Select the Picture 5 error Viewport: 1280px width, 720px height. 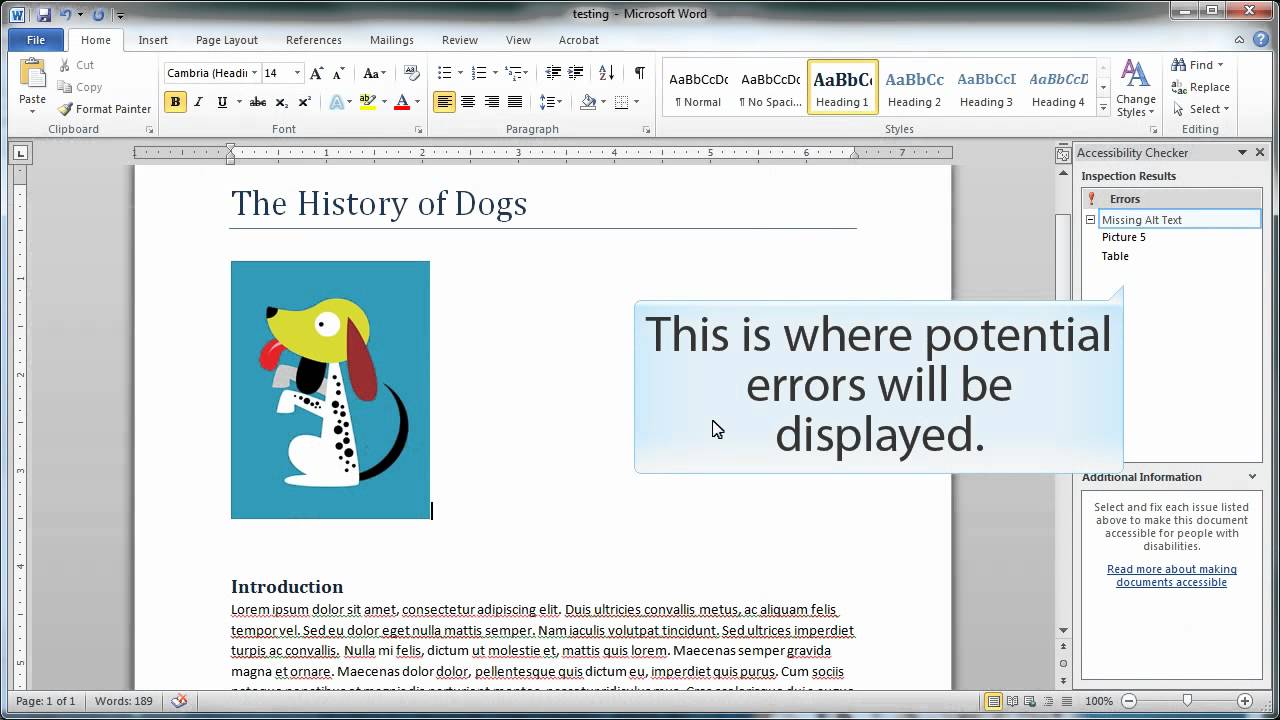pos(1124,237)
